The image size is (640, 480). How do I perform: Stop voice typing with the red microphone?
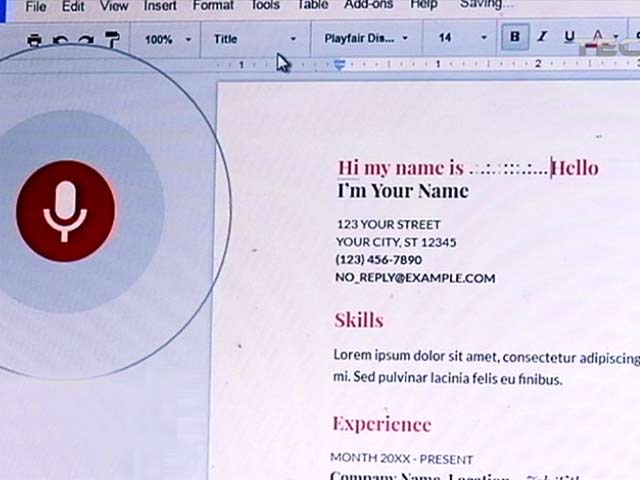(65, 211)
